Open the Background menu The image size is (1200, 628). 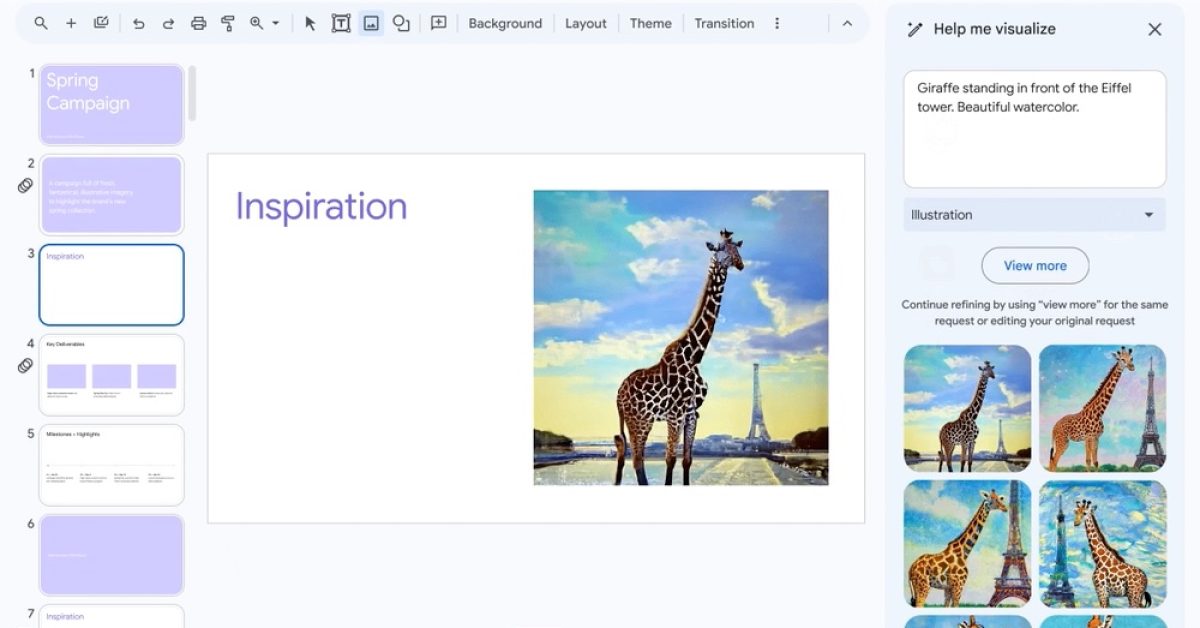tap(505, 22)
